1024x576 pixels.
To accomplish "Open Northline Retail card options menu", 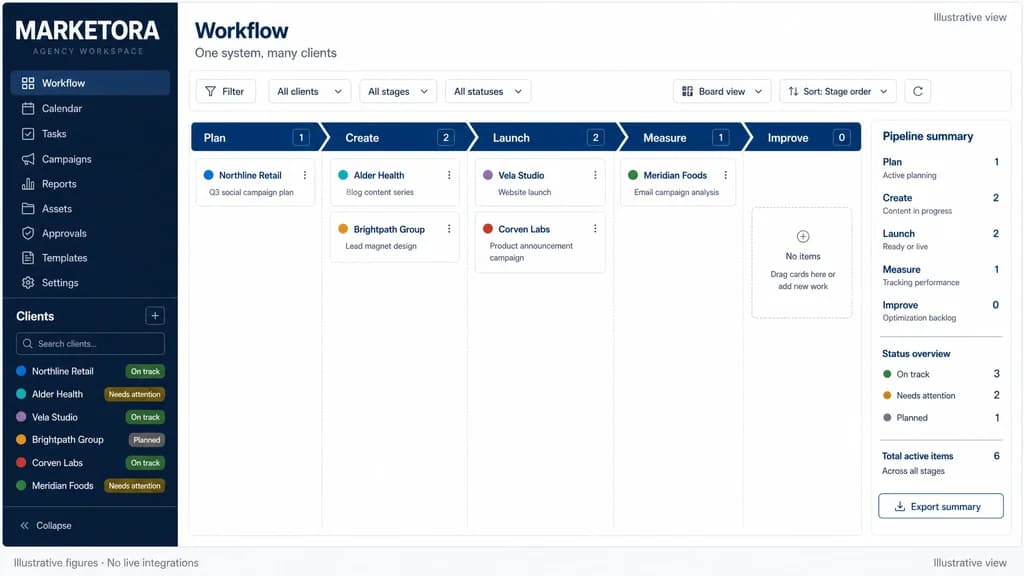I will click(304, 175).
